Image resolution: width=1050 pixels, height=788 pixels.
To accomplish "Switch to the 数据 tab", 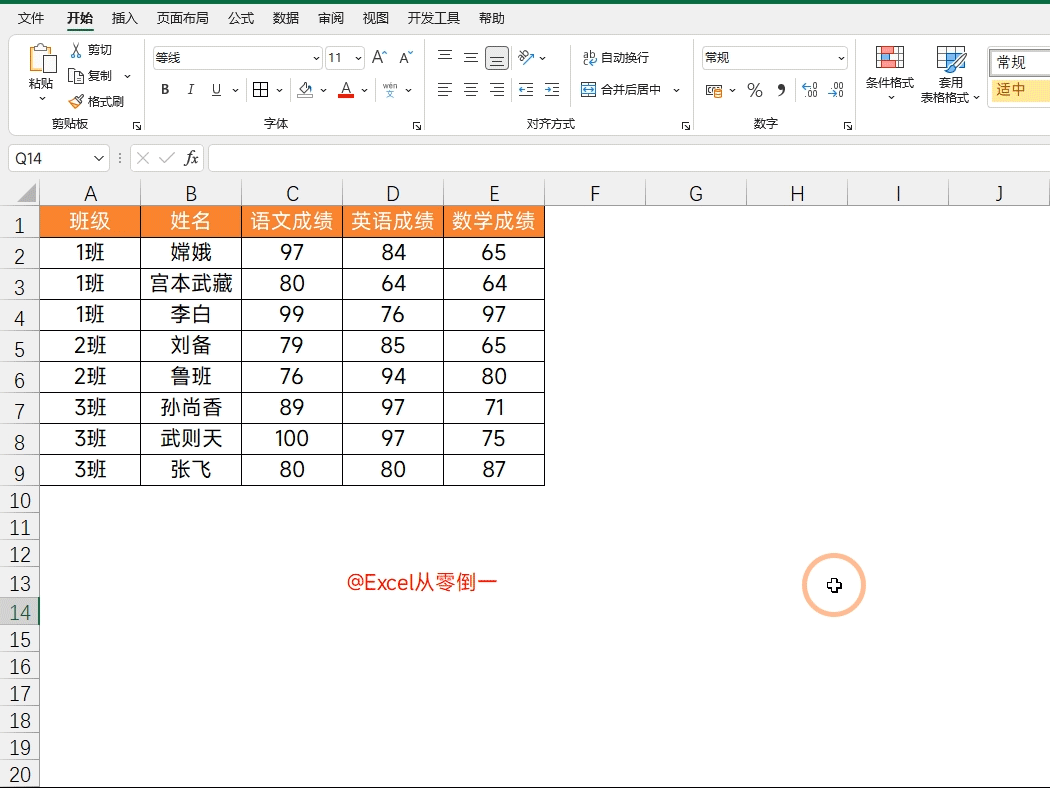I will (x=286, y=18).
